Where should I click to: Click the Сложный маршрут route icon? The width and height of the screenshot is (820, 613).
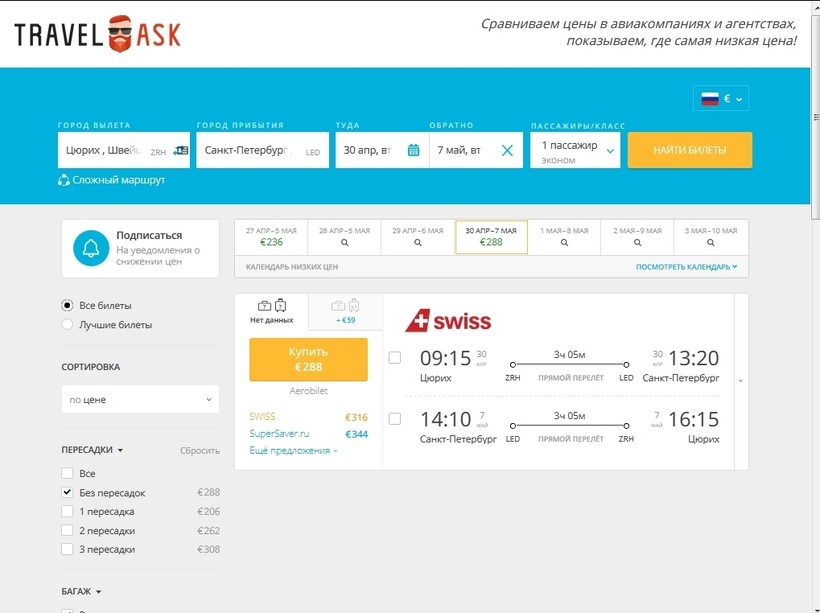(65, 180)
